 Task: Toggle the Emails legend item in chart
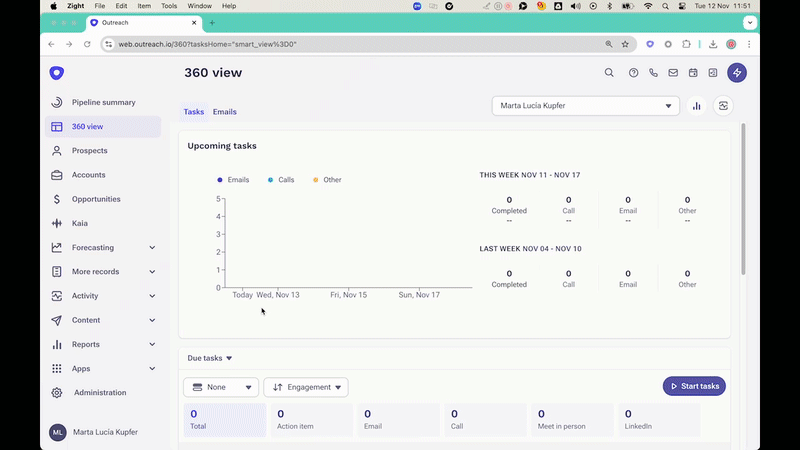[x=233, y=180]
